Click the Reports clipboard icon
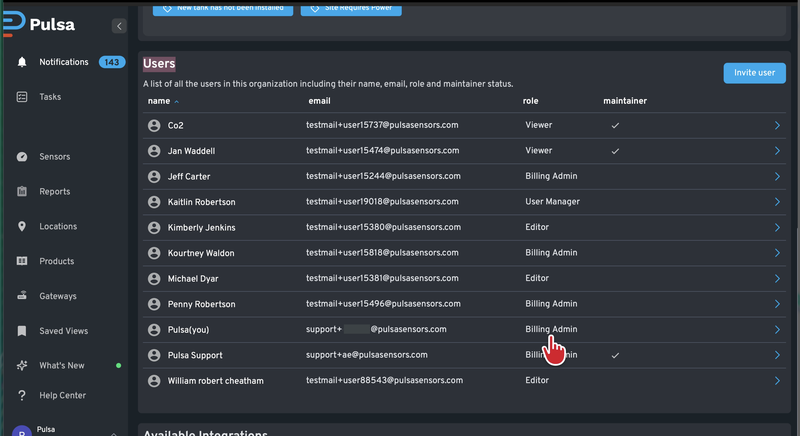Viewport: 800px width, 436px height. click(x=22, y=192)
